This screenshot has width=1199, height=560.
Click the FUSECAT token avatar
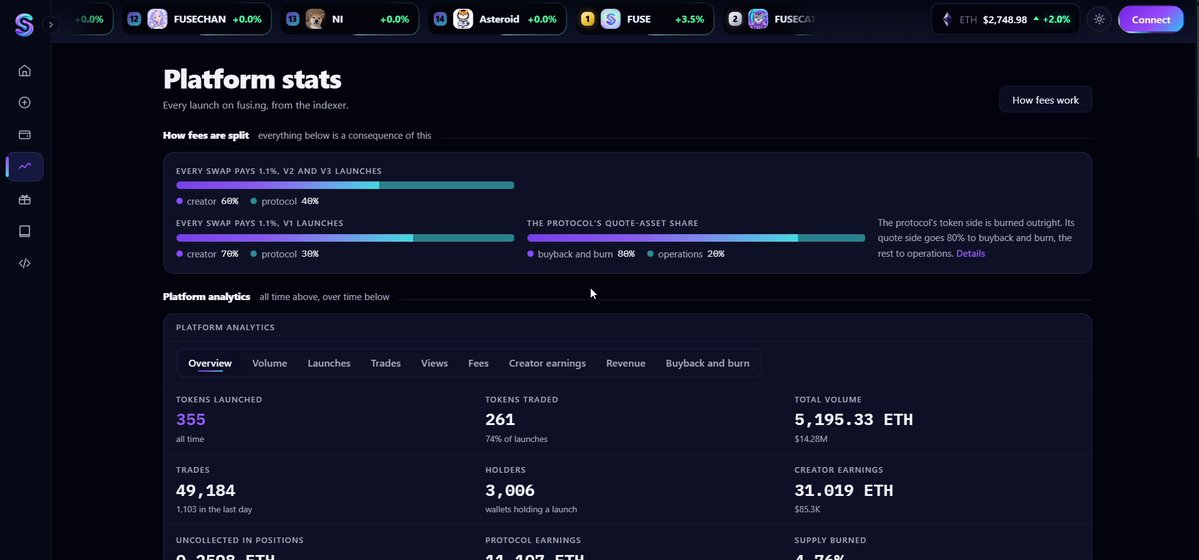coord(758,19)
